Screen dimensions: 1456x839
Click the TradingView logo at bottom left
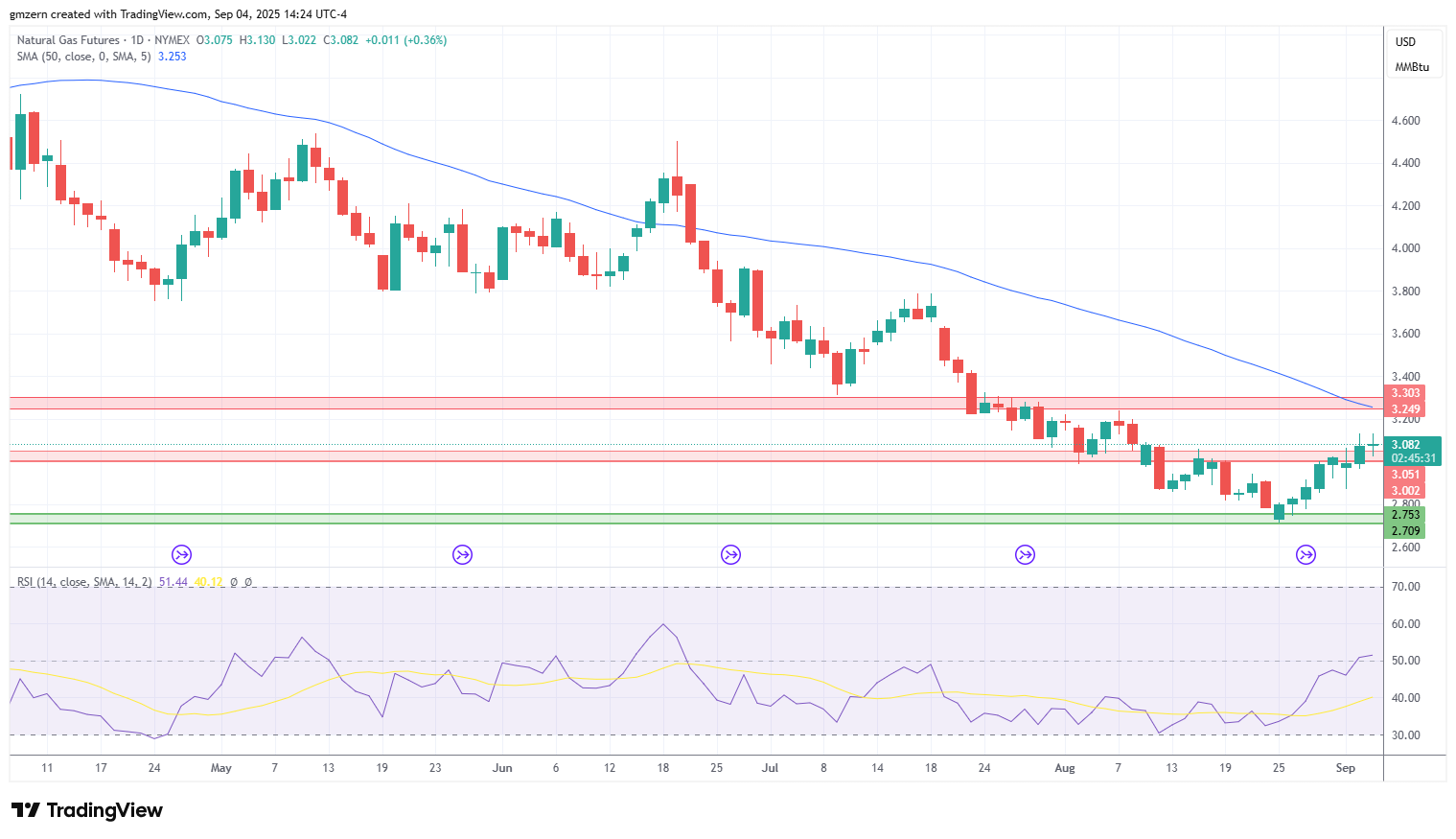[x=87, y=810]
